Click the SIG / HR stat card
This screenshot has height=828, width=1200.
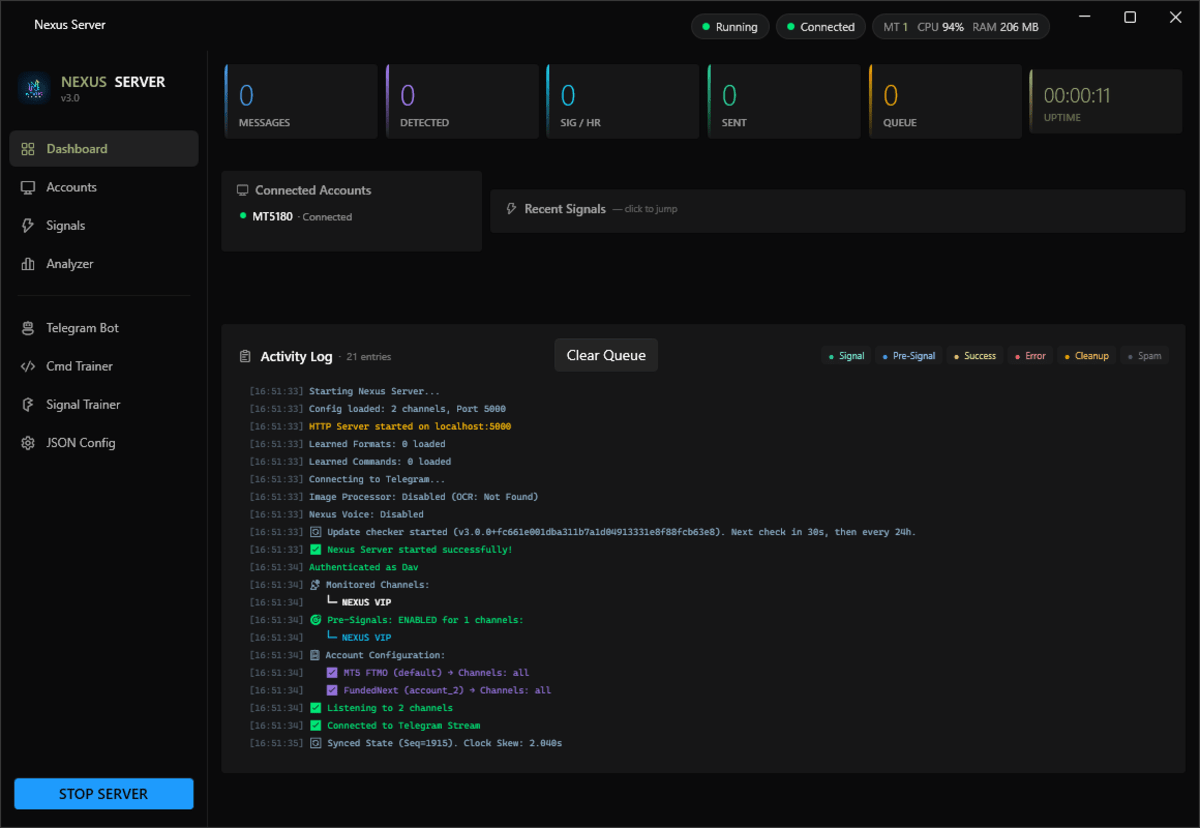click(623, 101)
